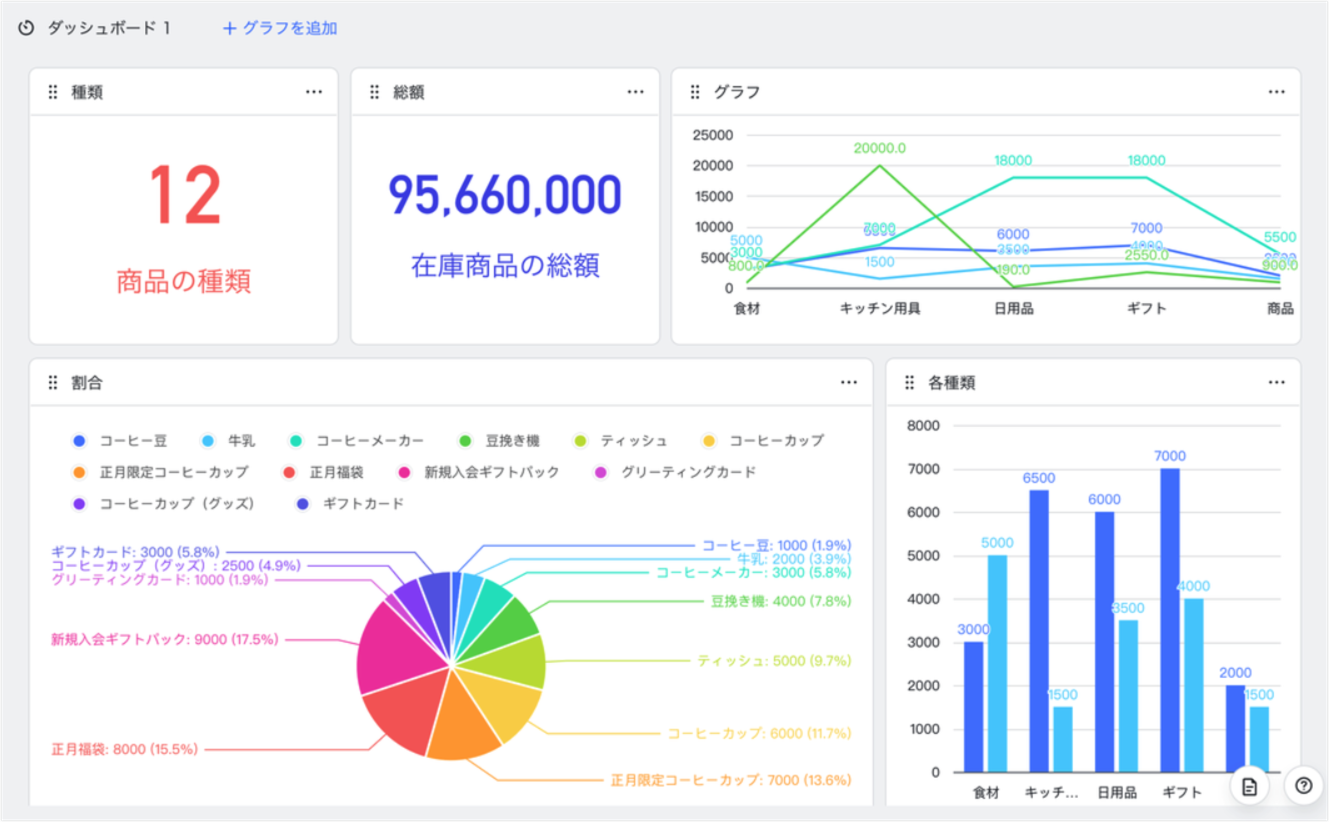The width and height of the screenshot is (1329, 822).
Task: Click the グラフを追加 button
Action: pos(280,28)
